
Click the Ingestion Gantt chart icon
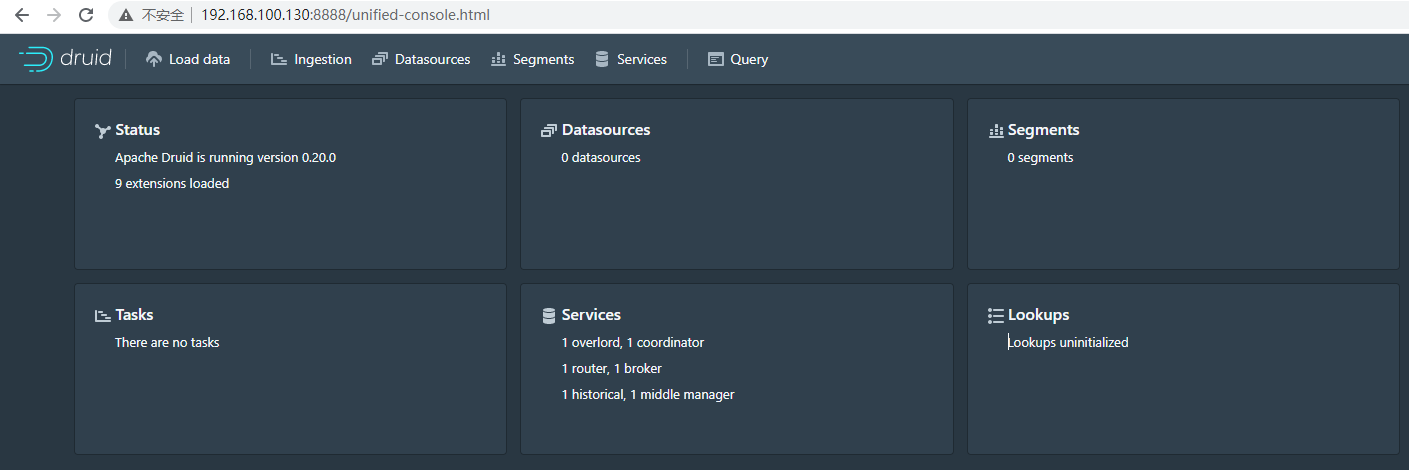tap(278, 59)
